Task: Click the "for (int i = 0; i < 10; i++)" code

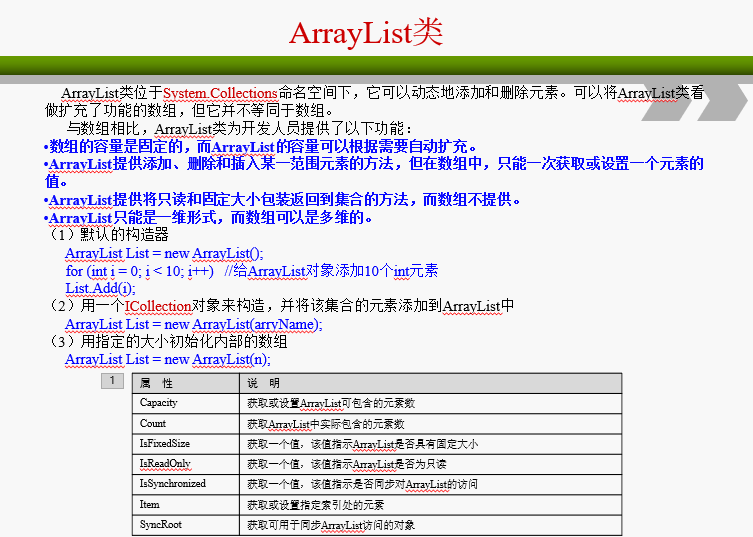Action: click(x=140, y=271)
